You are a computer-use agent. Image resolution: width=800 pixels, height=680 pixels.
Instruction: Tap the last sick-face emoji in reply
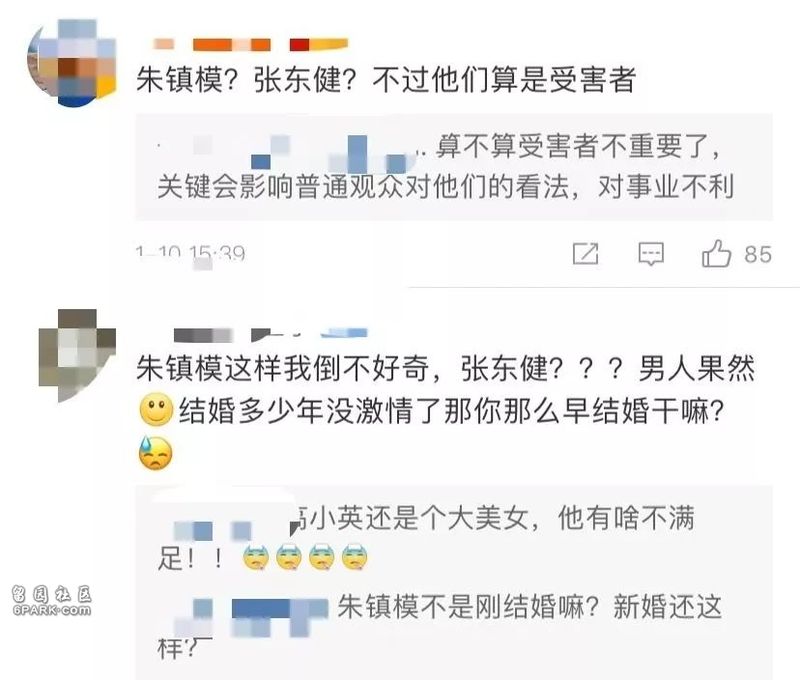point(355,558)
